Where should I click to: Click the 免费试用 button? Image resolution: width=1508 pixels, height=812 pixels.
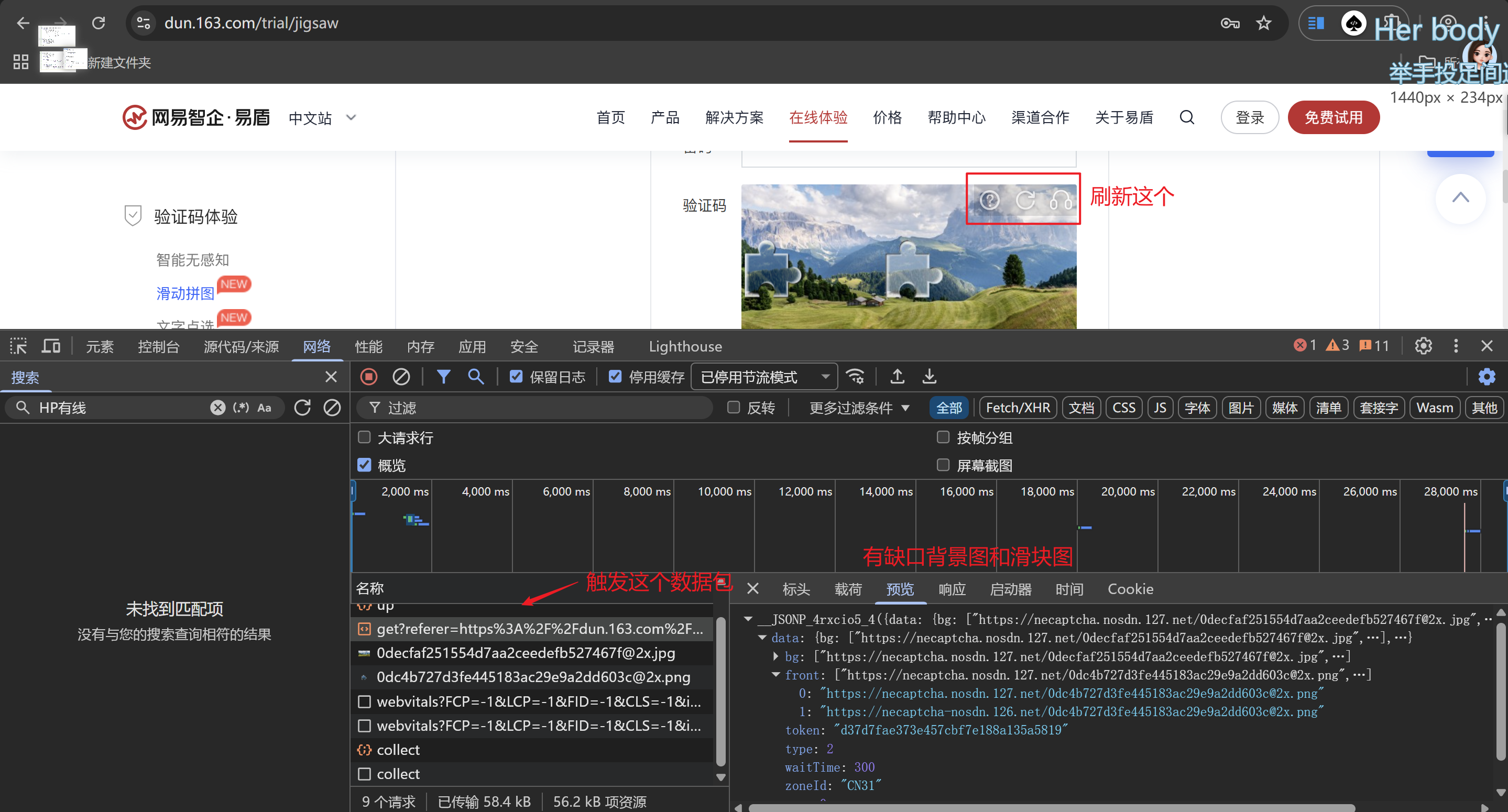pos(1334,117)
